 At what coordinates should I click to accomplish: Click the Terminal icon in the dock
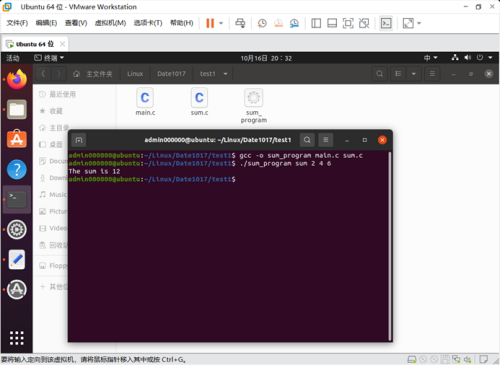click(17, 199)
